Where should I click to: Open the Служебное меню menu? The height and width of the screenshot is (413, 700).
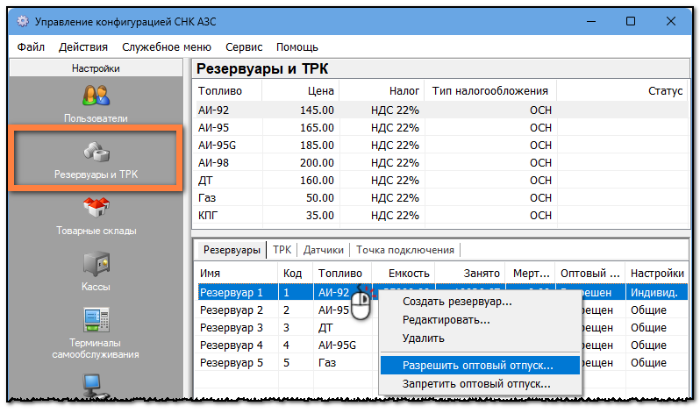tap(167, 47)
